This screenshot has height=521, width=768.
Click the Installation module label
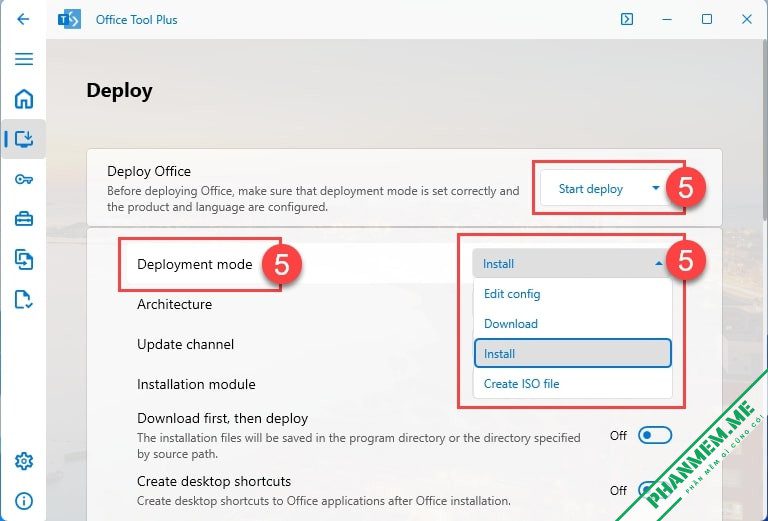(x=196, y=384)
